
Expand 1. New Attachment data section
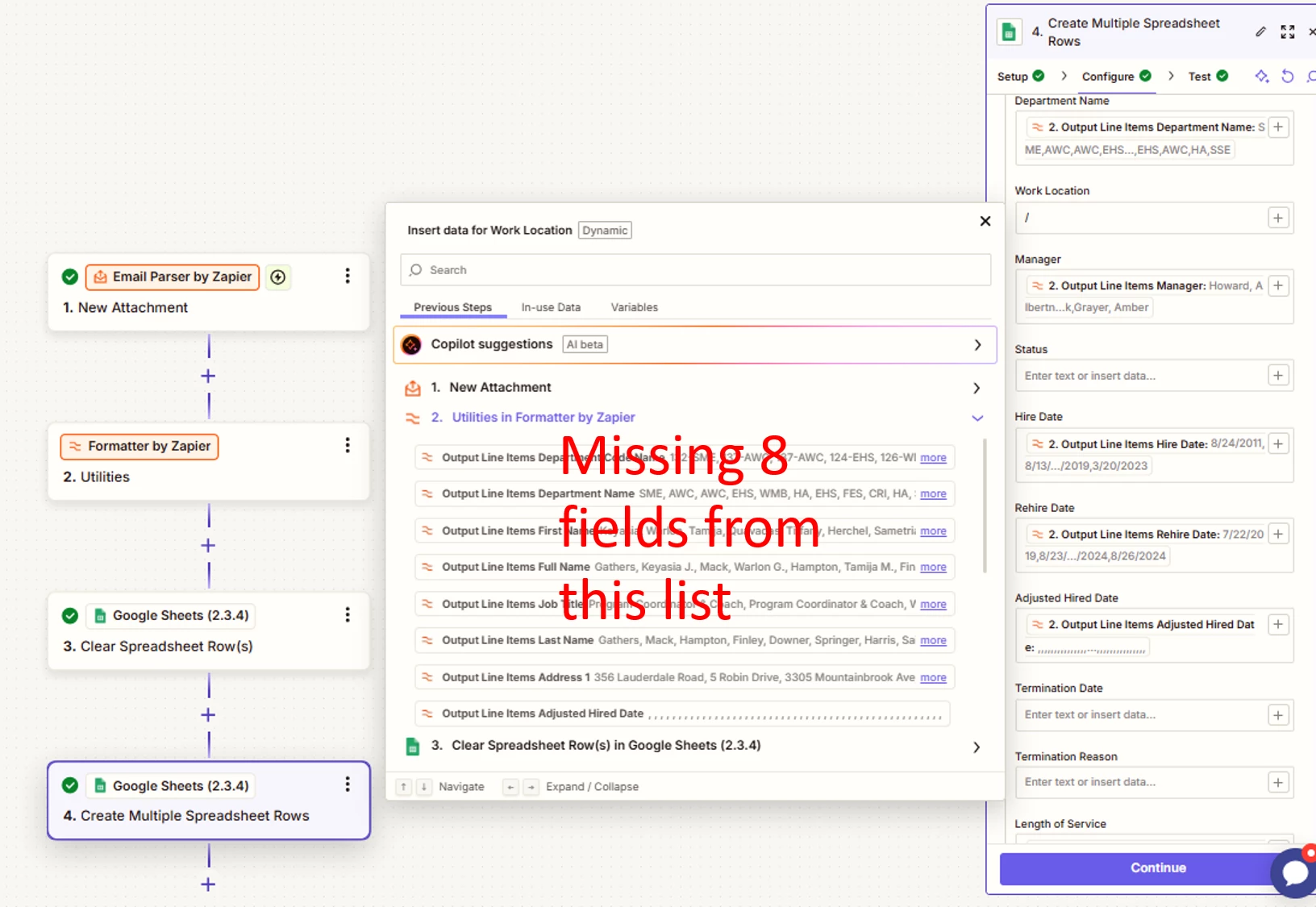click(695, 388)
